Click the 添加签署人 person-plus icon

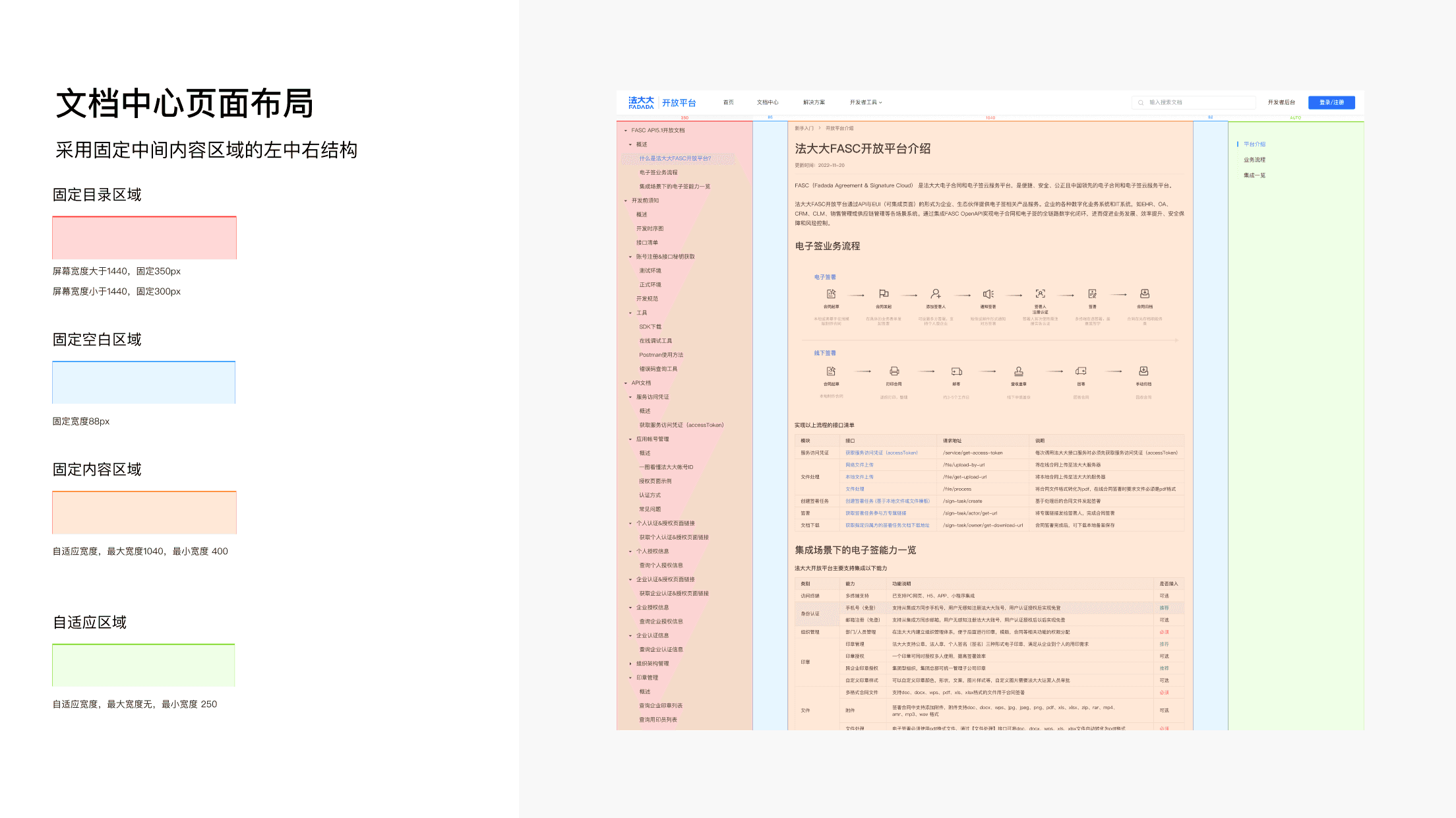(935, 294)
